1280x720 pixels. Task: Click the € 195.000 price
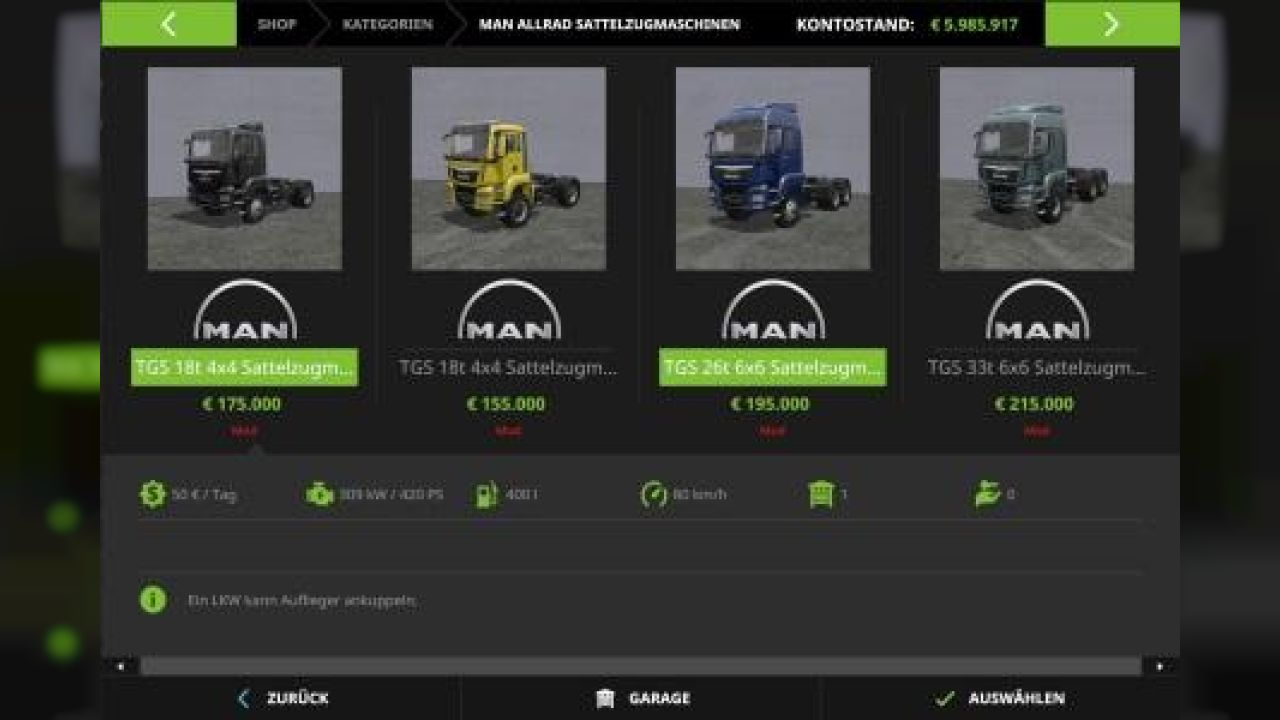tap(770, 404)
